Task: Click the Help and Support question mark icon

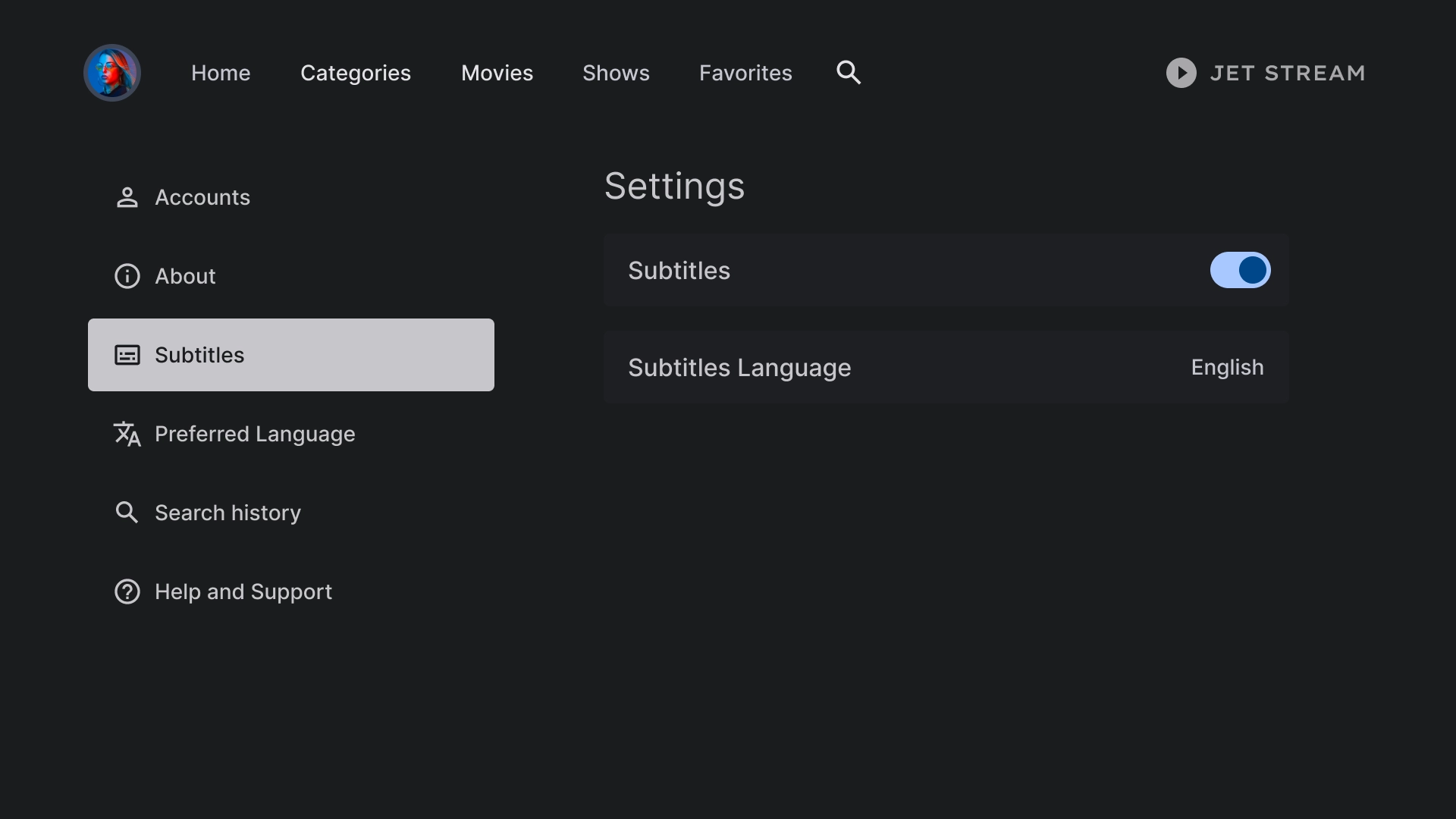Action: (x=127, y=591)
